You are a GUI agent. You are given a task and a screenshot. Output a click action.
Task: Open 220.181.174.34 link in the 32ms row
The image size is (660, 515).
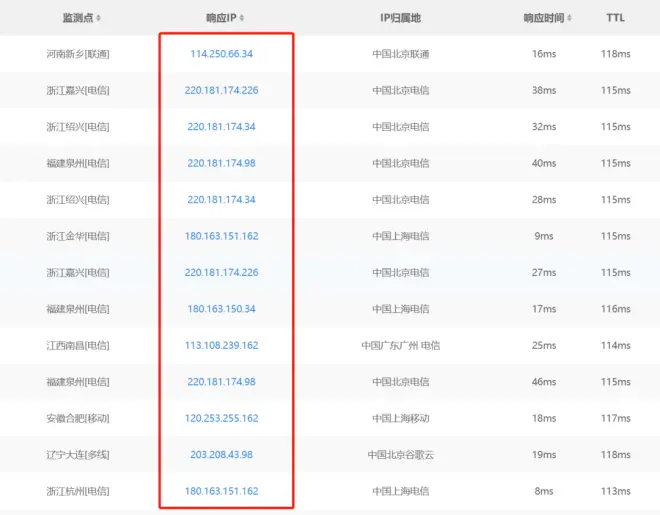click(x=221, y=127)
